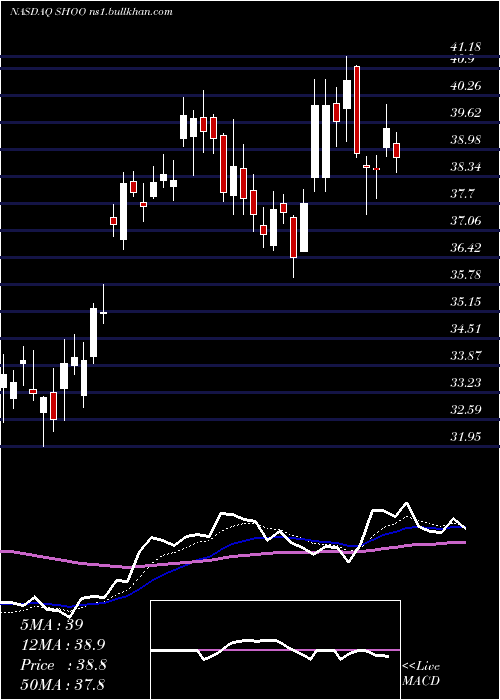Click the 39.62 price level label

(466, 112)
